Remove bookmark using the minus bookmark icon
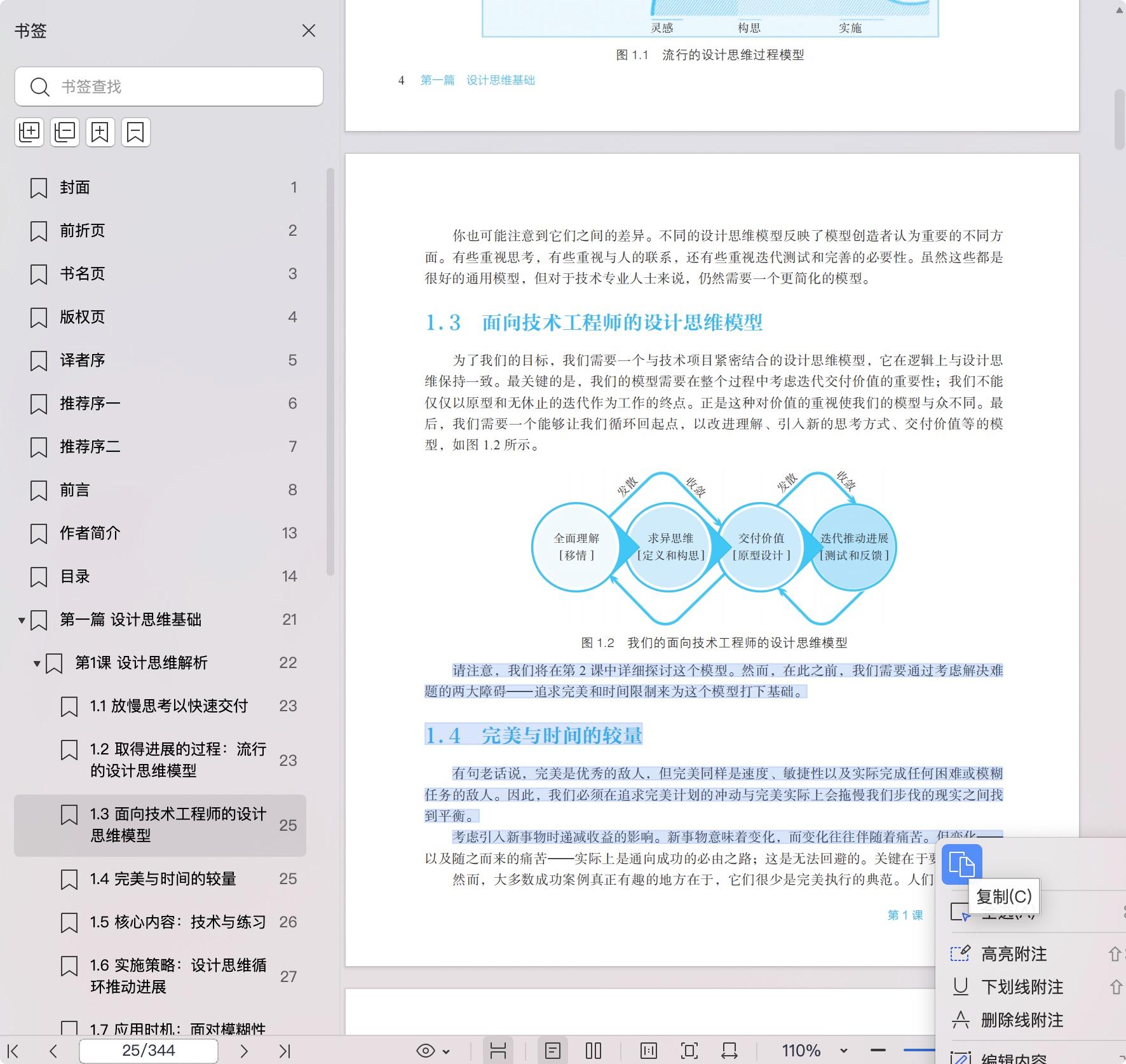Viewport: 1126px width, 1064px height. 136,132
